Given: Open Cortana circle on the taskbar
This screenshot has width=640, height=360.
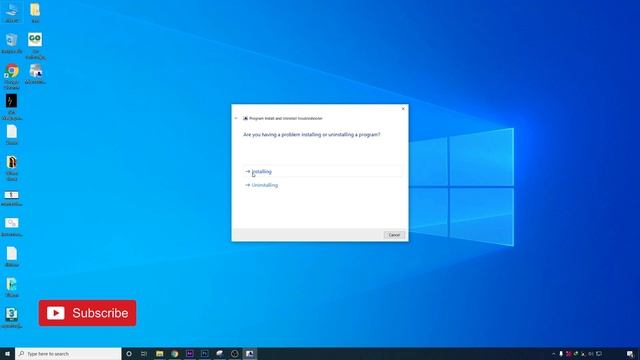Looking at the screenshot, I should coord(129,353).
